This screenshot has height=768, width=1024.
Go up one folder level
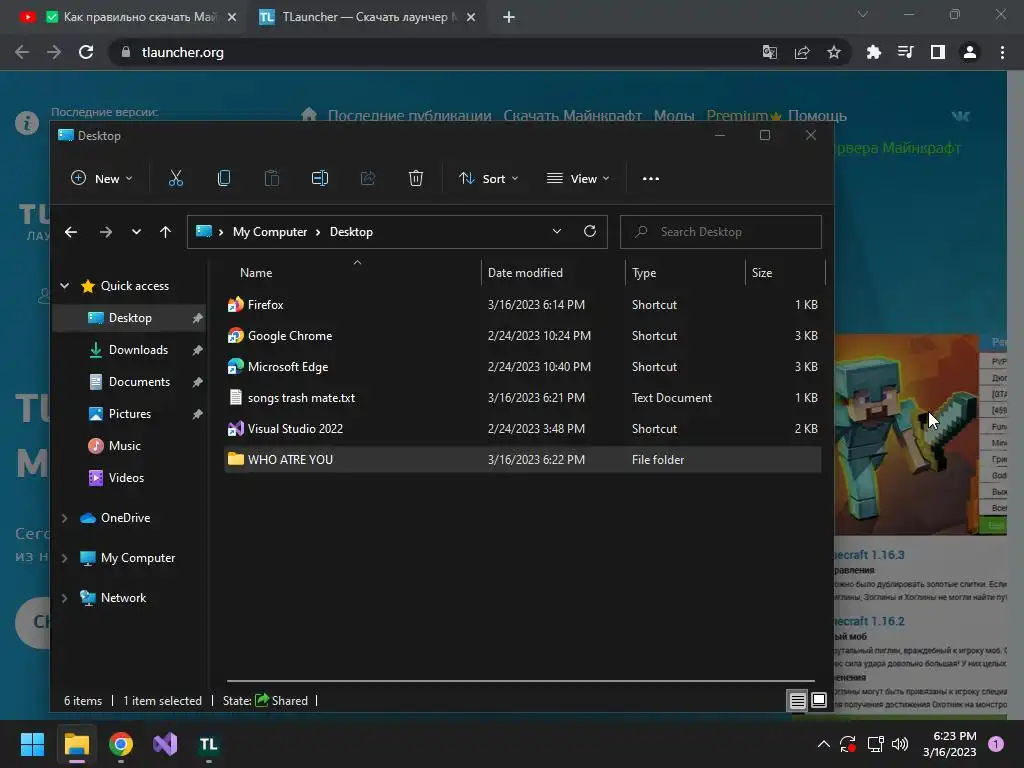165,232
